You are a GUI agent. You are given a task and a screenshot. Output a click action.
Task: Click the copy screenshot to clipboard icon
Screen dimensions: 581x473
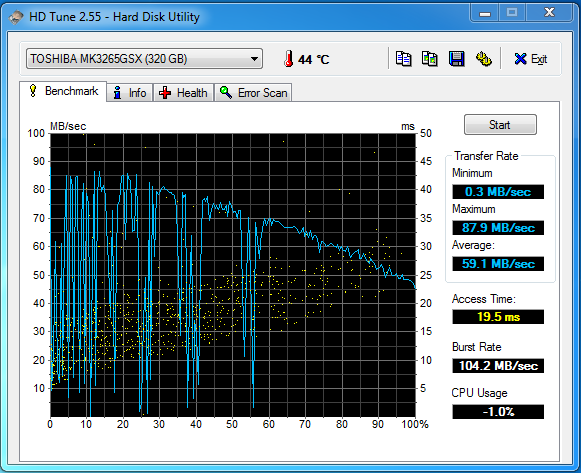429,59
